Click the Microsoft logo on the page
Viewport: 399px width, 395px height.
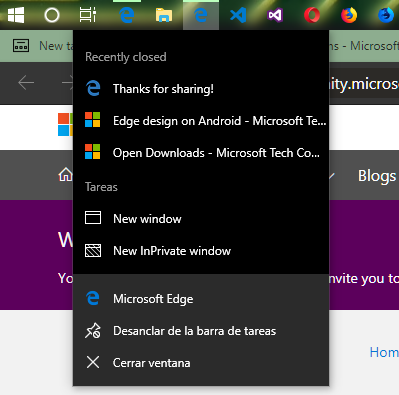[x=65, y=124]
